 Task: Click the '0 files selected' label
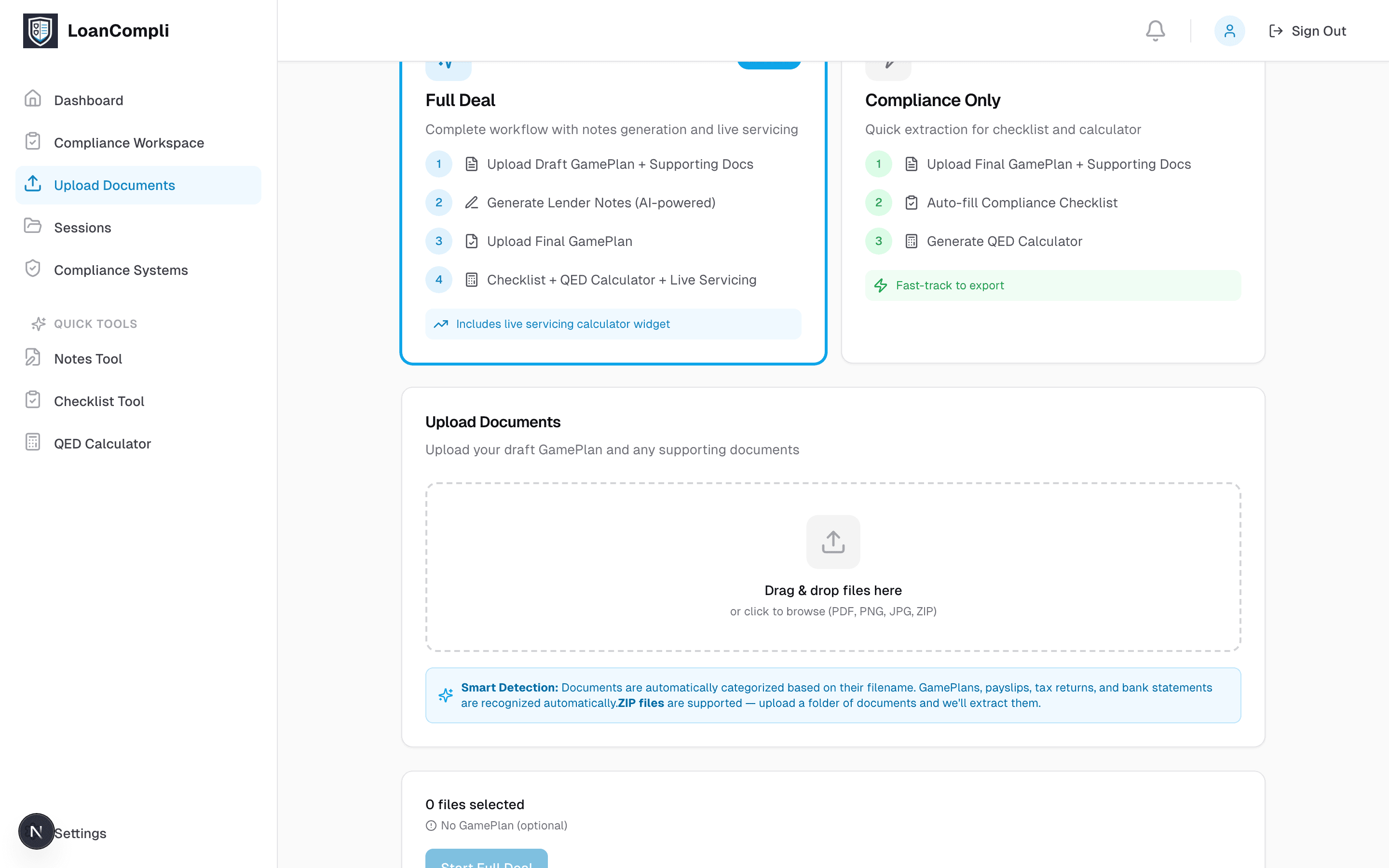[x=475, y=804]
